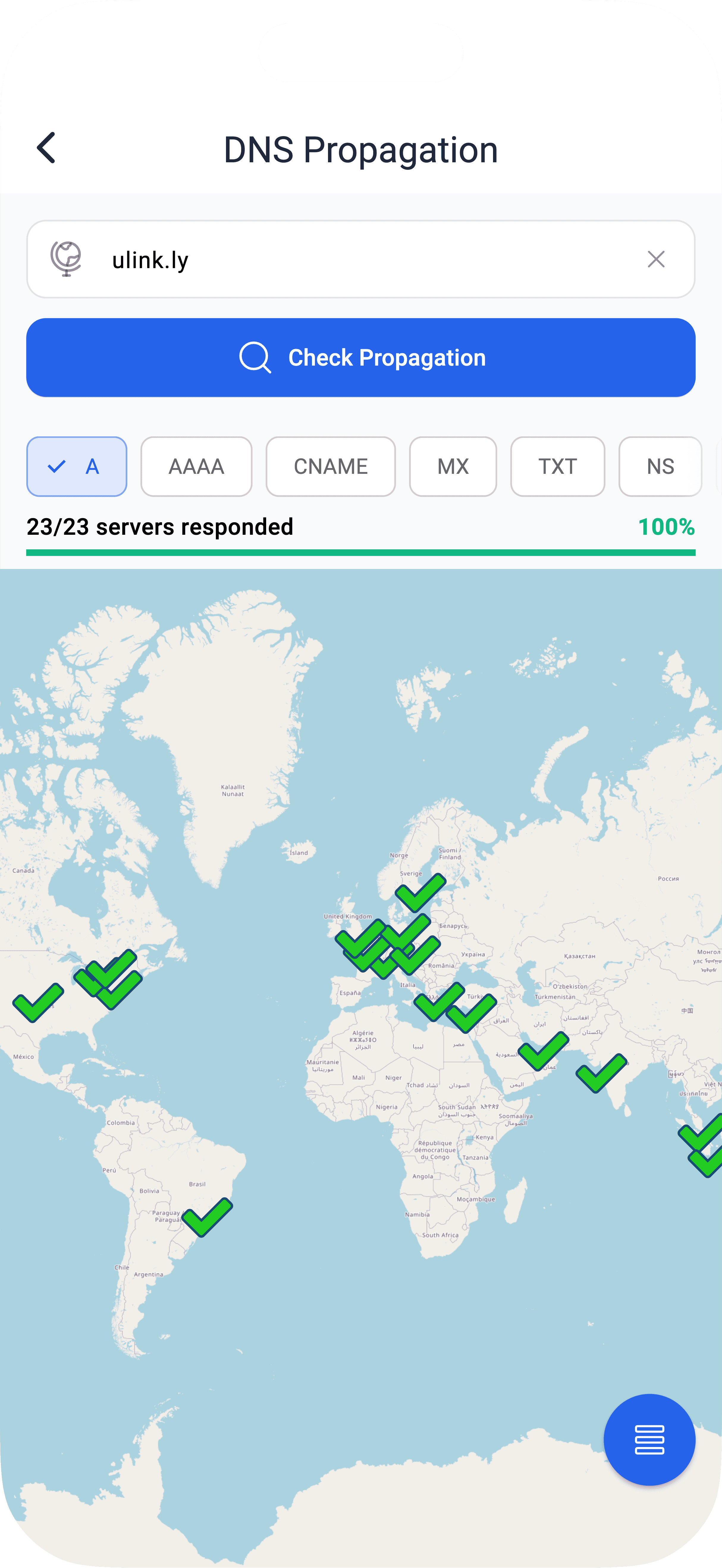Screen dimensions: 722x1568
Task: Click the green propagation progress bar
Action: point(360,553)
